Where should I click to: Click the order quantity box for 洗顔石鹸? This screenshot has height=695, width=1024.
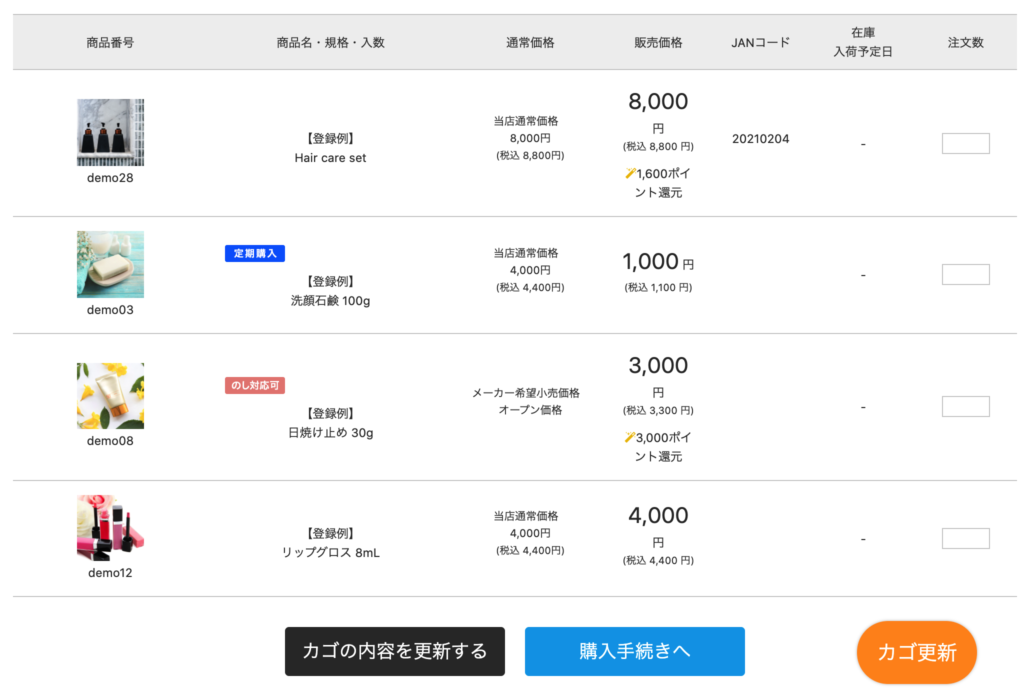(965, 275)
